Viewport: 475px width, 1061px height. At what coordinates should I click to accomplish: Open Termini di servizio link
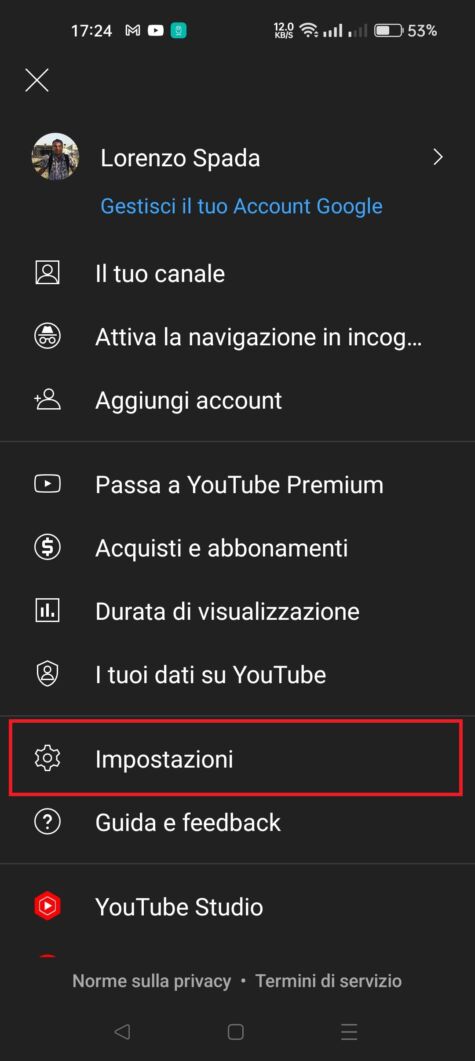(328, 980)
